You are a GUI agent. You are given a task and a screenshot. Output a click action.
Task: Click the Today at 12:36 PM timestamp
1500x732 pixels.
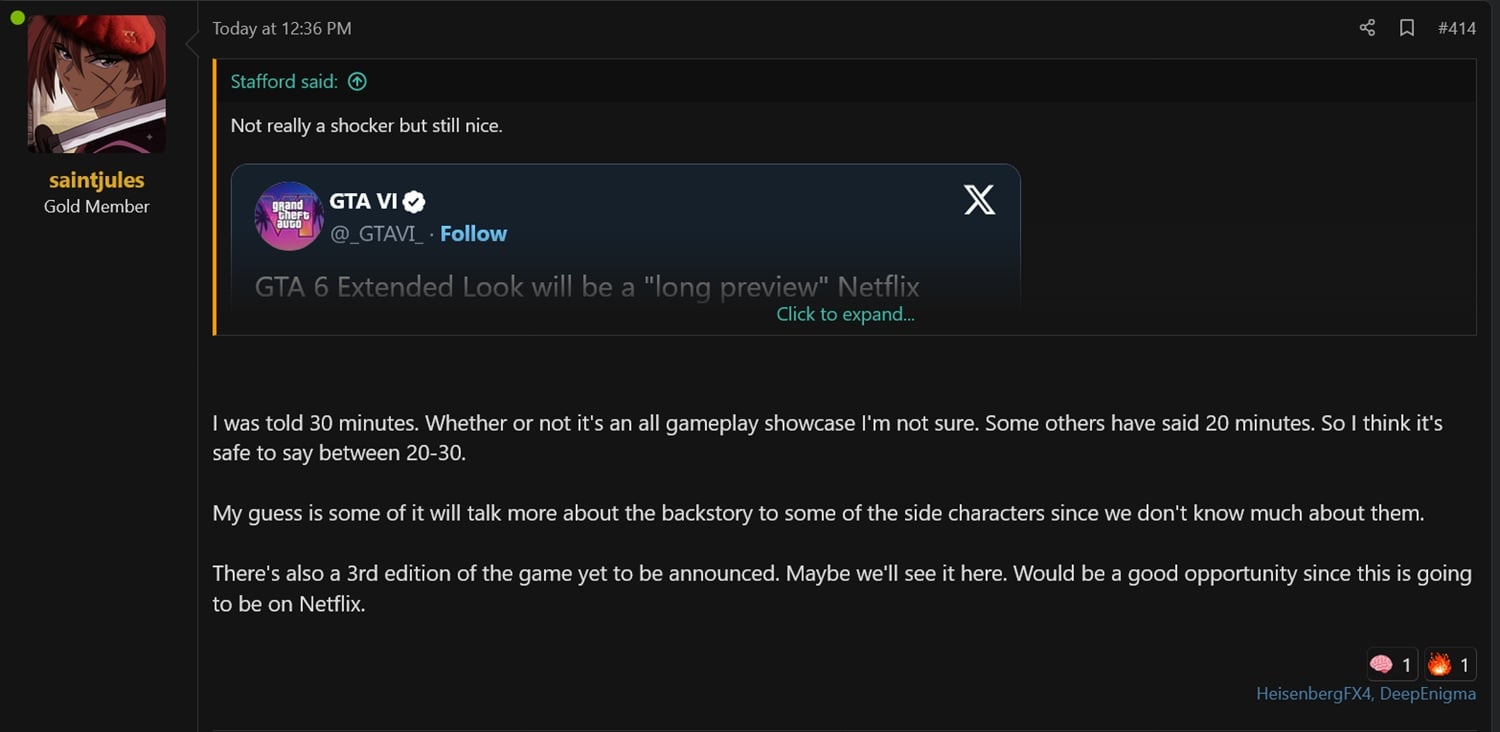[282, 29]
